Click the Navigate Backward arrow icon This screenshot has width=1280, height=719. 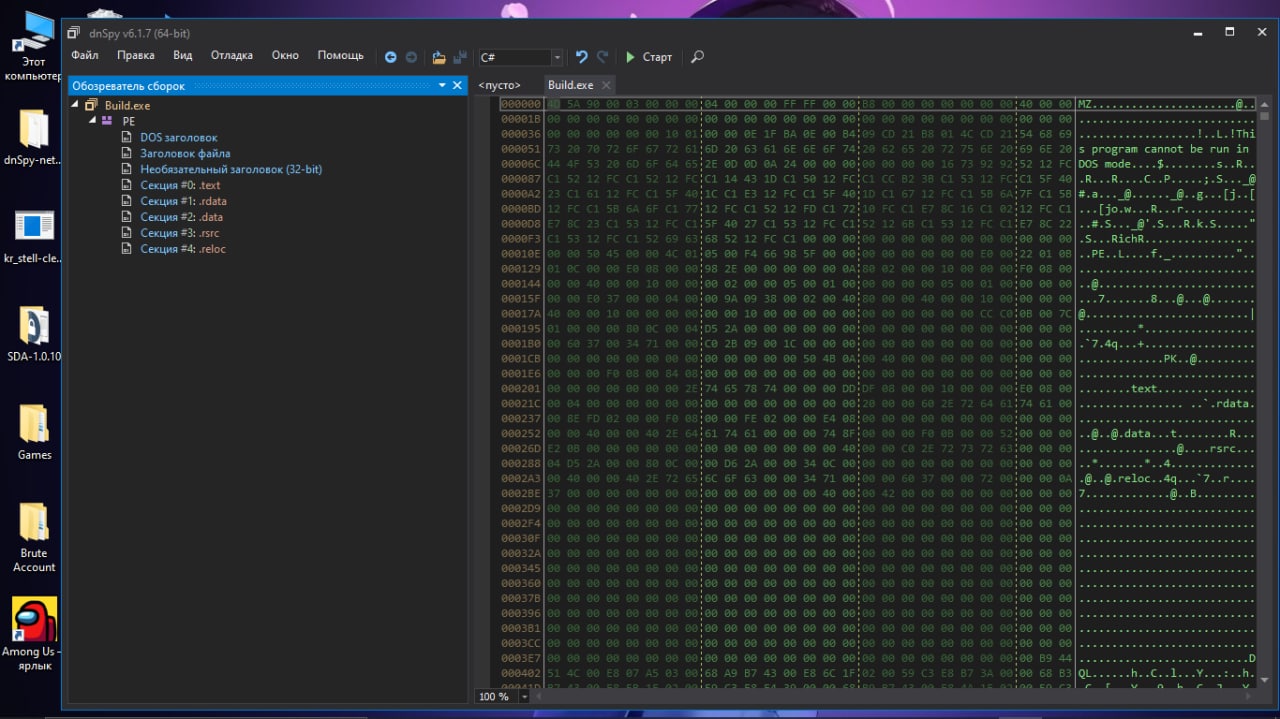(391, 57)
